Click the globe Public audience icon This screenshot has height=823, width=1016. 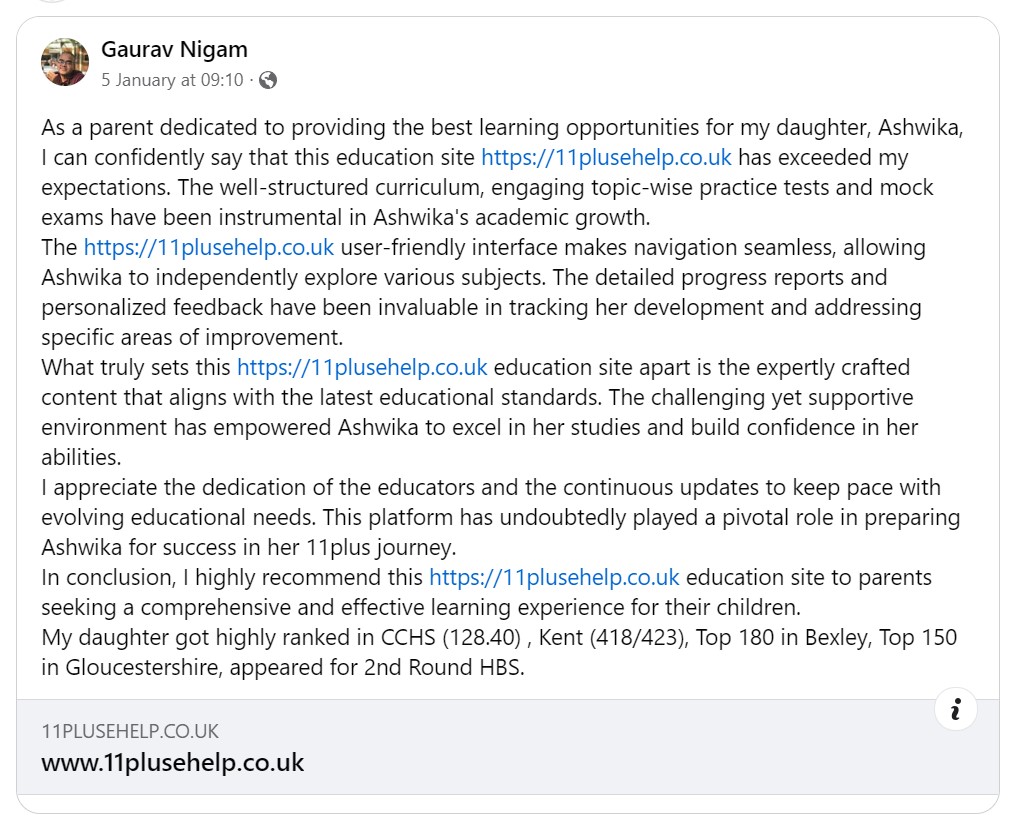pos(268,80)
